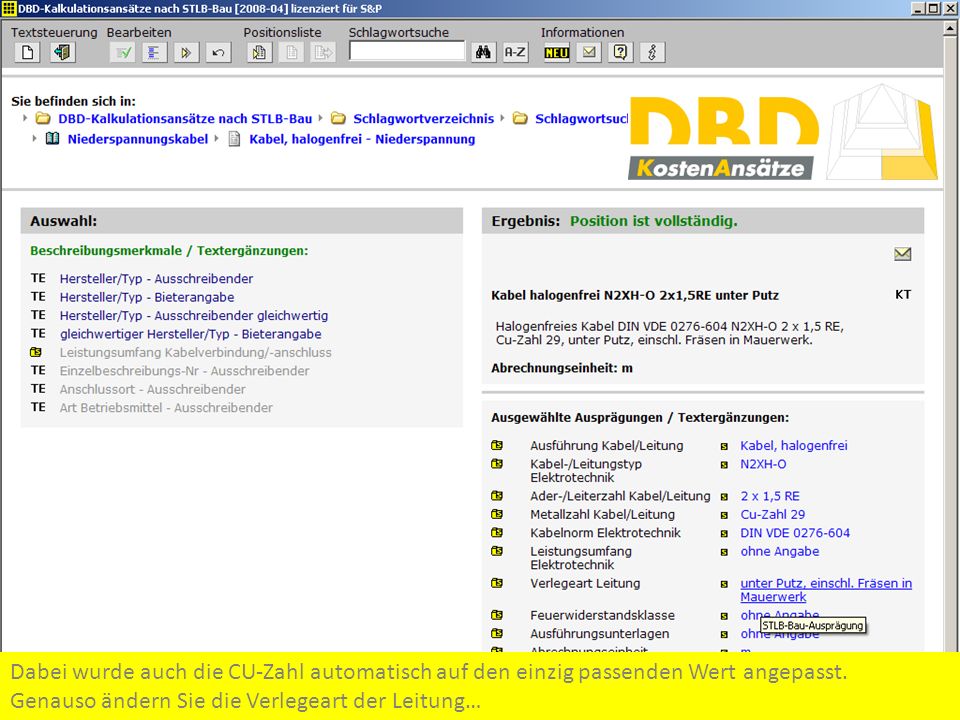
Task: Click the 'Verlegeart Leitung' label
Action: 585,583
